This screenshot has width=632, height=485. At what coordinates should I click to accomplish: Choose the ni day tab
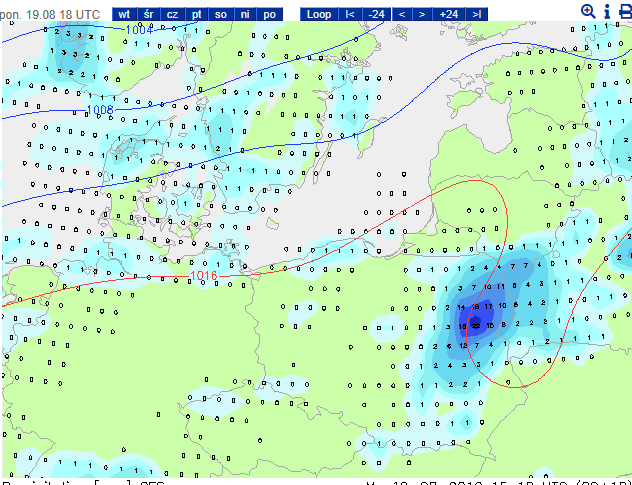[245, 14]
